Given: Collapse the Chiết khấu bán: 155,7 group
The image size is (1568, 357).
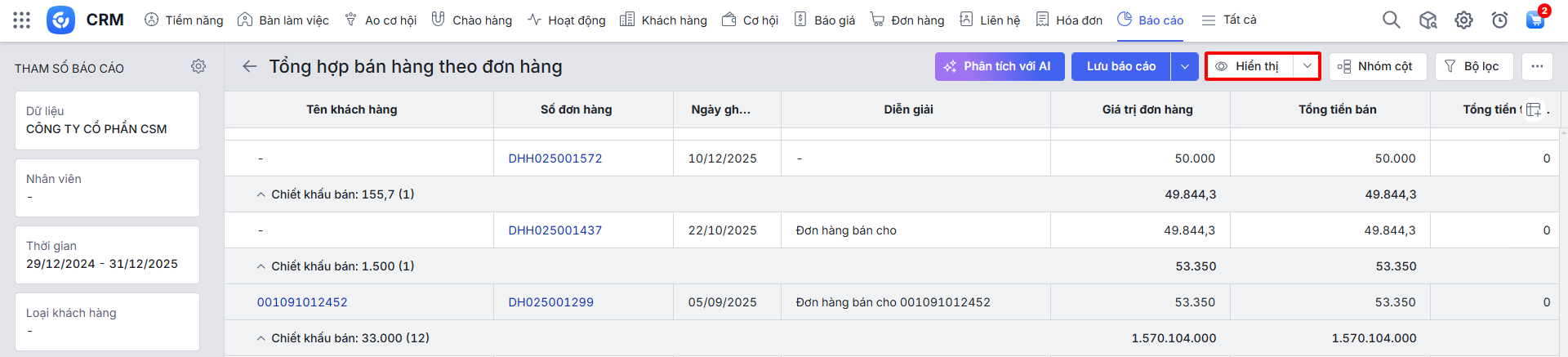Looking at the screenshot, I should 261,194.
